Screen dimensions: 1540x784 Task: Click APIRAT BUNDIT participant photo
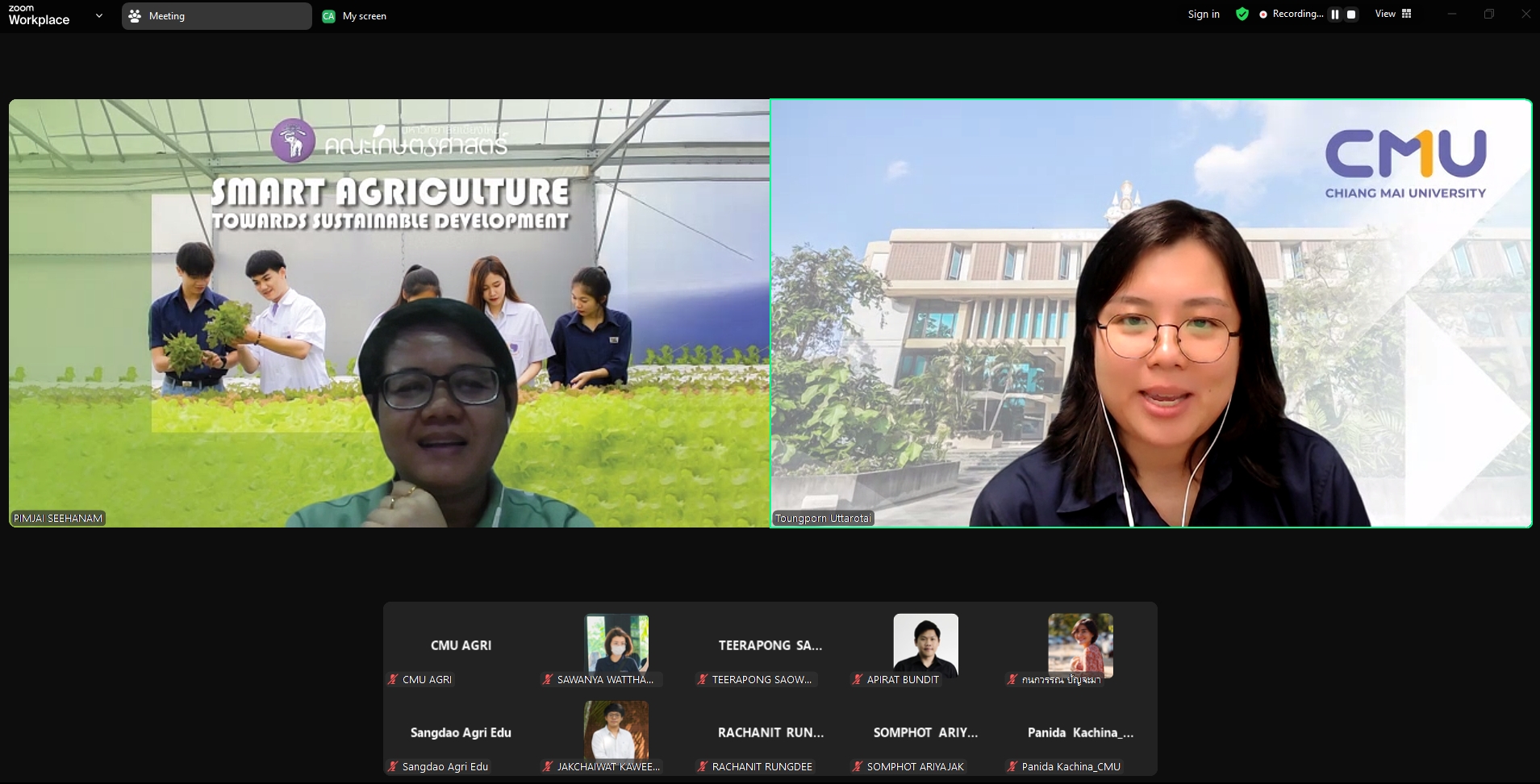tap(926, 644)
